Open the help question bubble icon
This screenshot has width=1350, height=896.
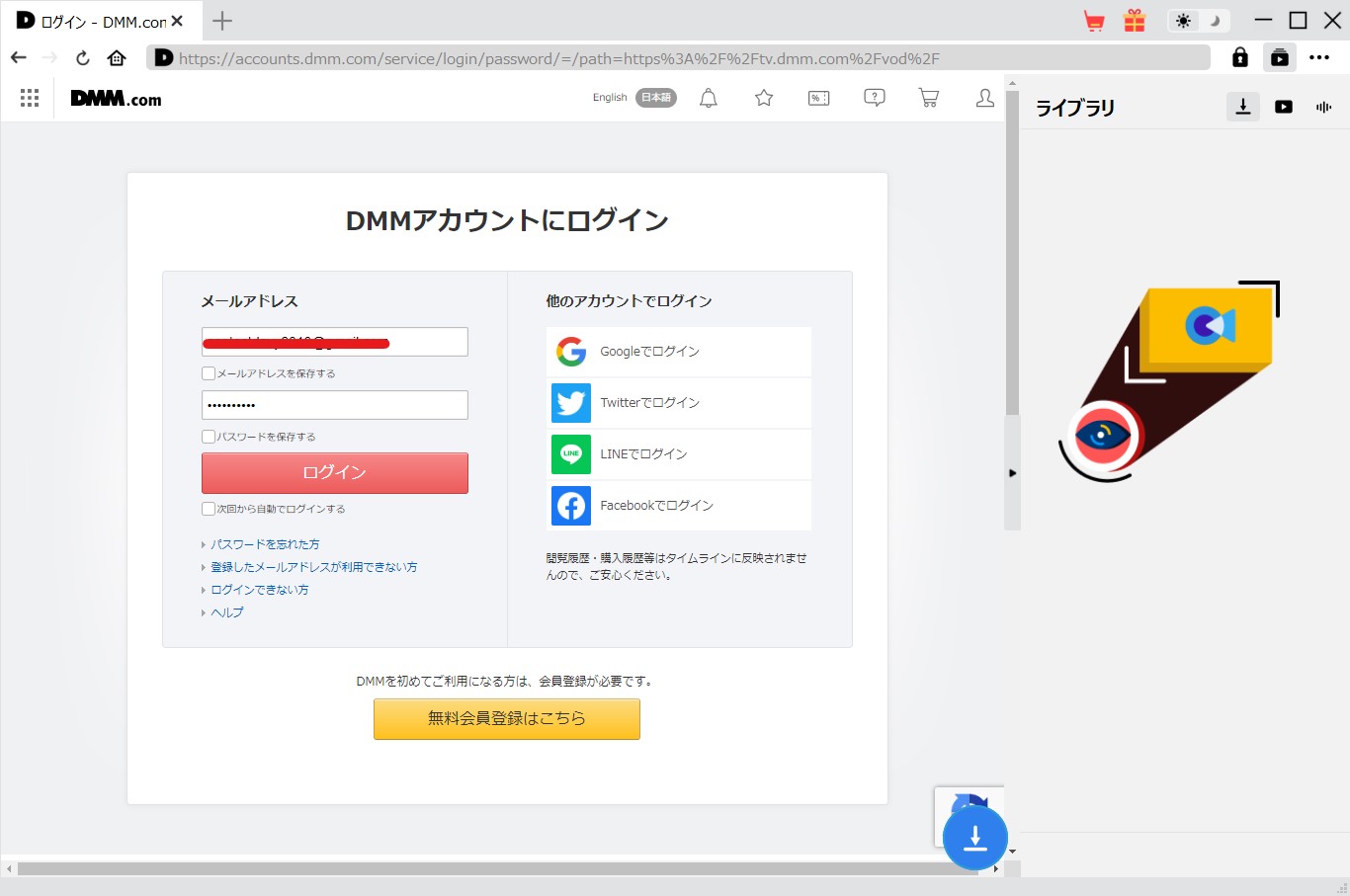coord(875,98)
